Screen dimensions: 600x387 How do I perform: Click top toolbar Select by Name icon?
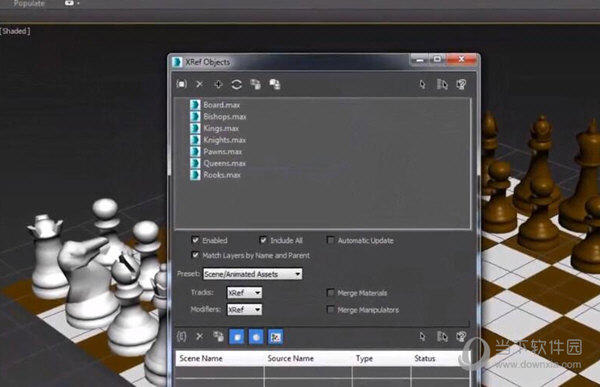pyautogui.click(x=442, y=84)
